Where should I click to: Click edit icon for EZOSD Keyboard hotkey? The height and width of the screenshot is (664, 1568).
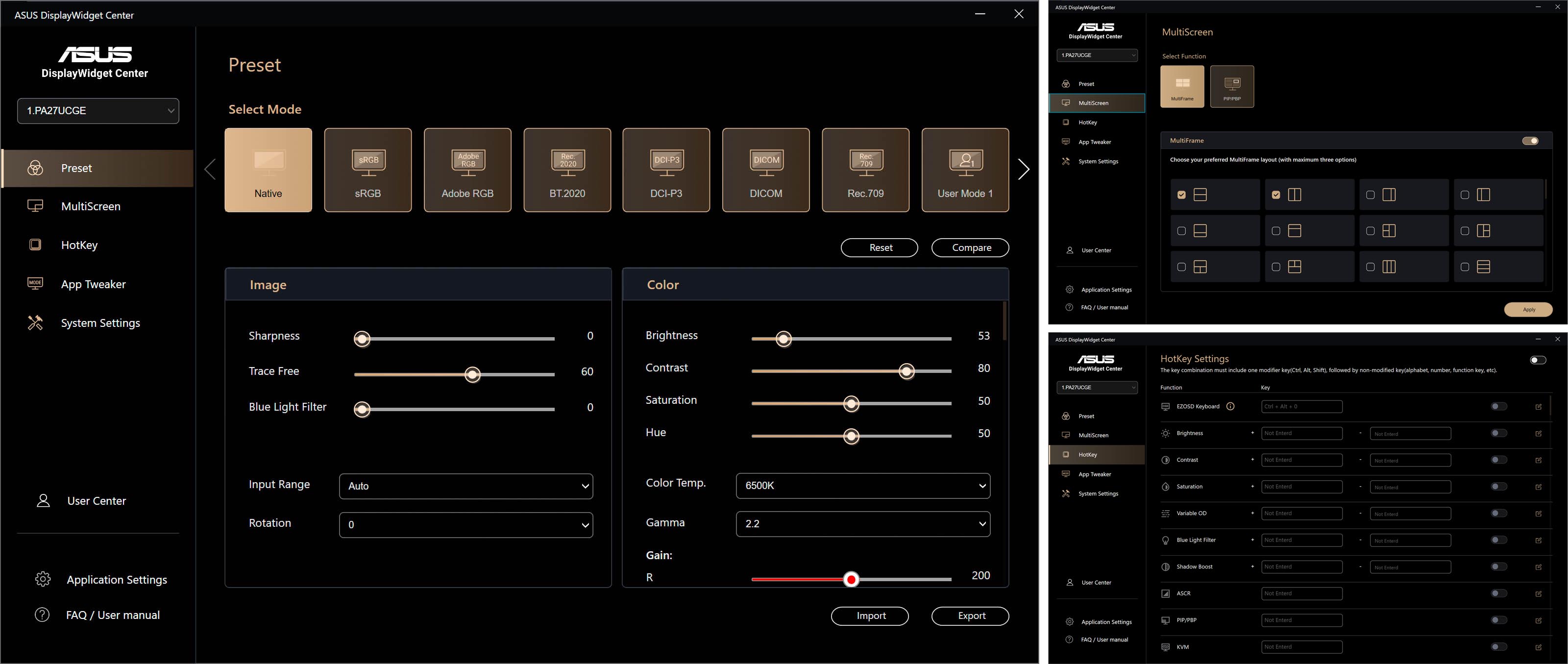click(x=1538, y=407)
